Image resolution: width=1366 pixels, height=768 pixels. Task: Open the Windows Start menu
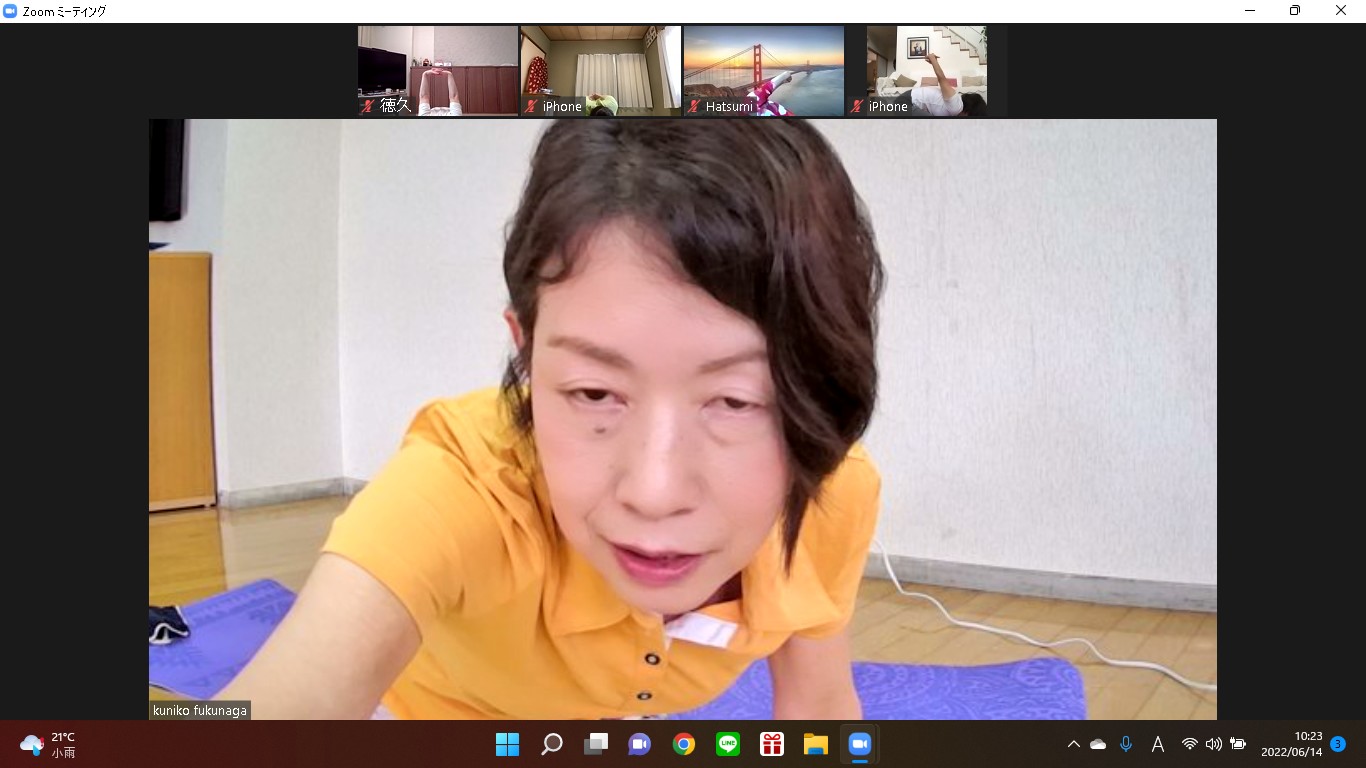[508, 744]
